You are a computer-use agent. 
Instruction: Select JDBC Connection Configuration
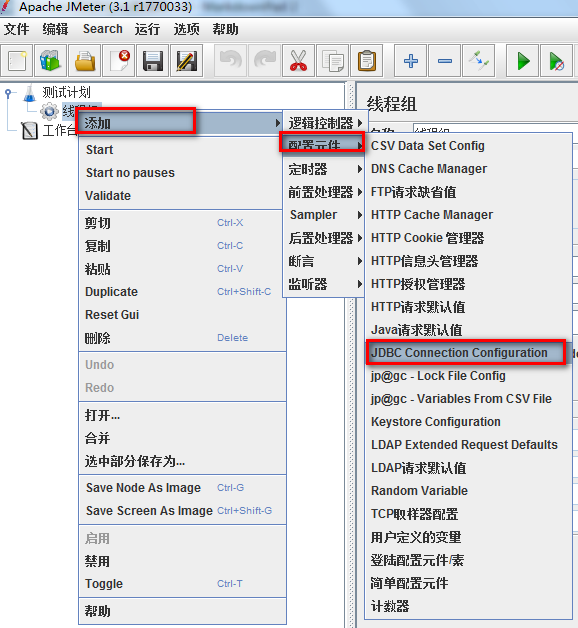coord(466,352)
